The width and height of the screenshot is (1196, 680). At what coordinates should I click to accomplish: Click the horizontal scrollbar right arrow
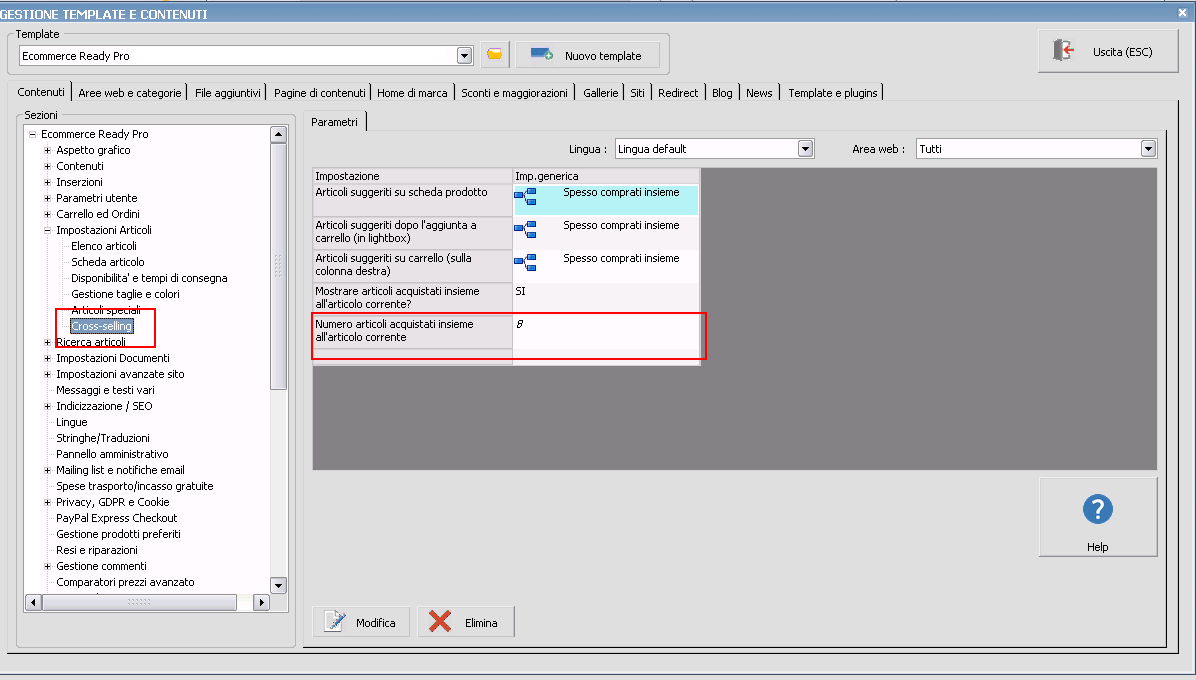pos(261,602)
